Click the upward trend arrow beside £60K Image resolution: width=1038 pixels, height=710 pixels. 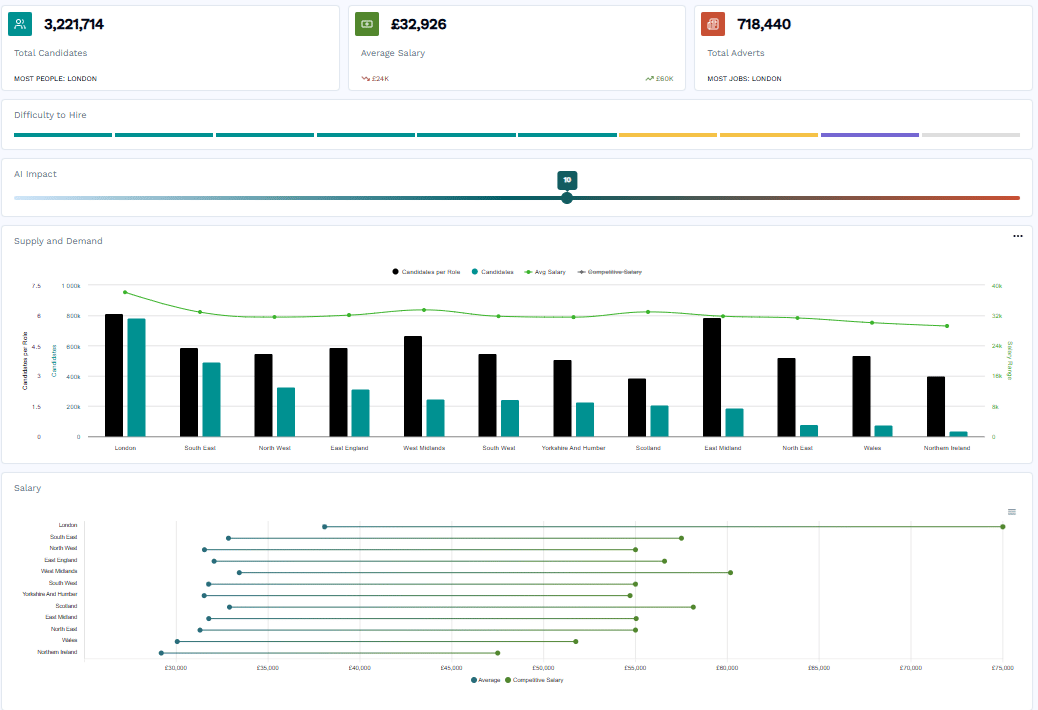coord(649,77)
